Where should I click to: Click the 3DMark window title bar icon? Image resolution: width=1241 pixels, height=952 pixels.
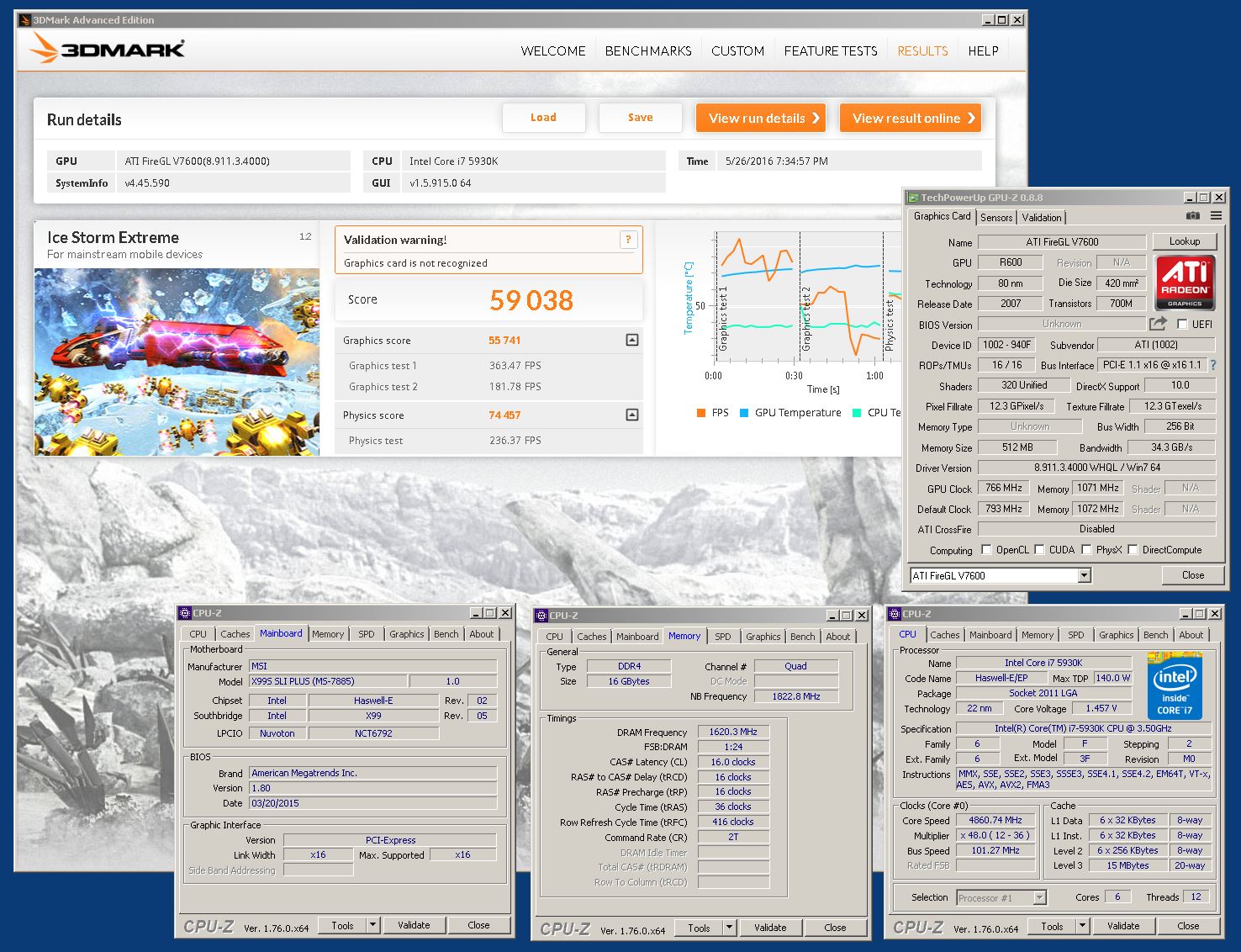[24, 19]
